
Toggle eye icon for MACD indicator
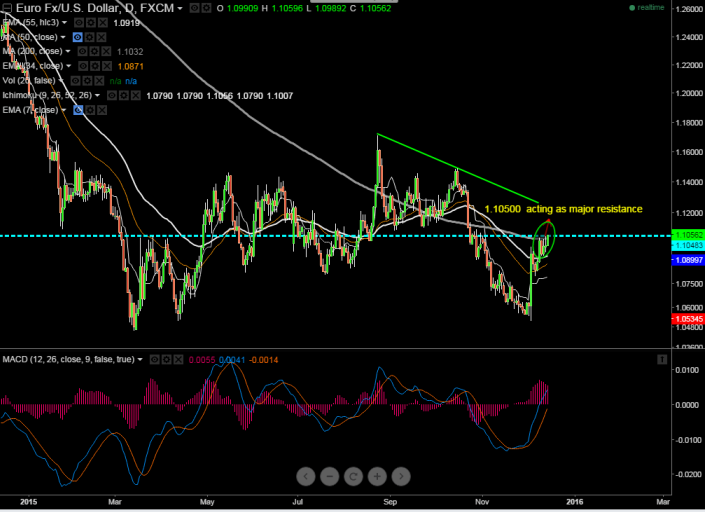tap(154, 359)
